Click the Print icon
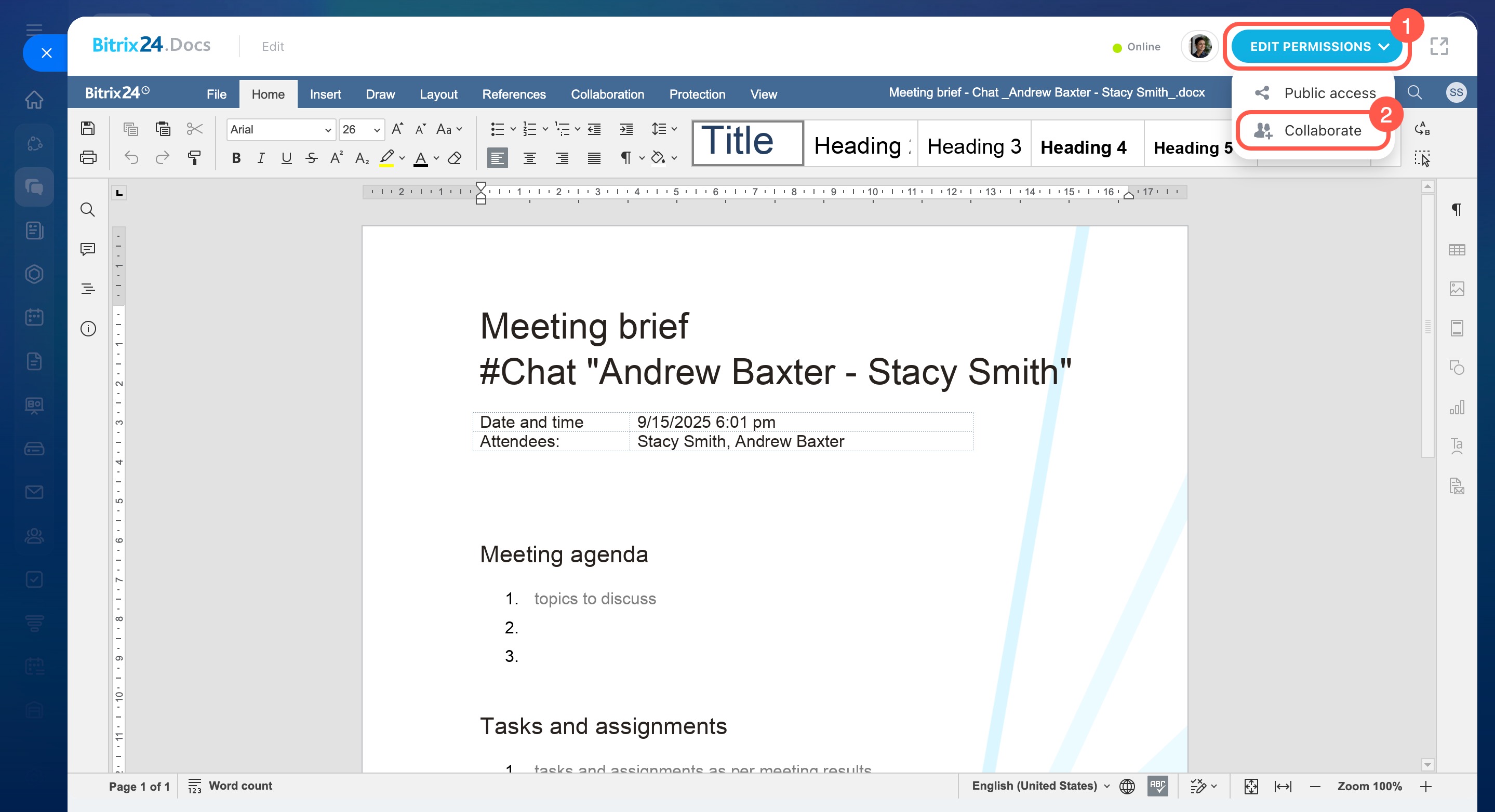 (x=88, y=157)
